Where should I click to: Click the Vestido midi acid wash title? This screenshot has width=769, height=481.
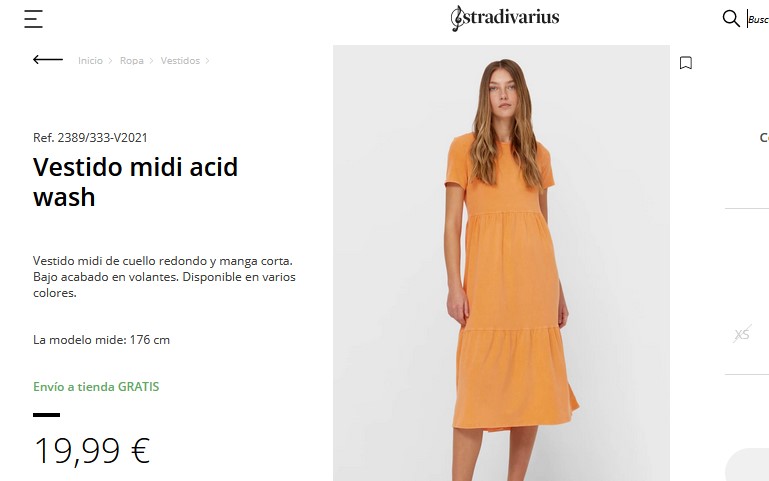coord(135,182)
